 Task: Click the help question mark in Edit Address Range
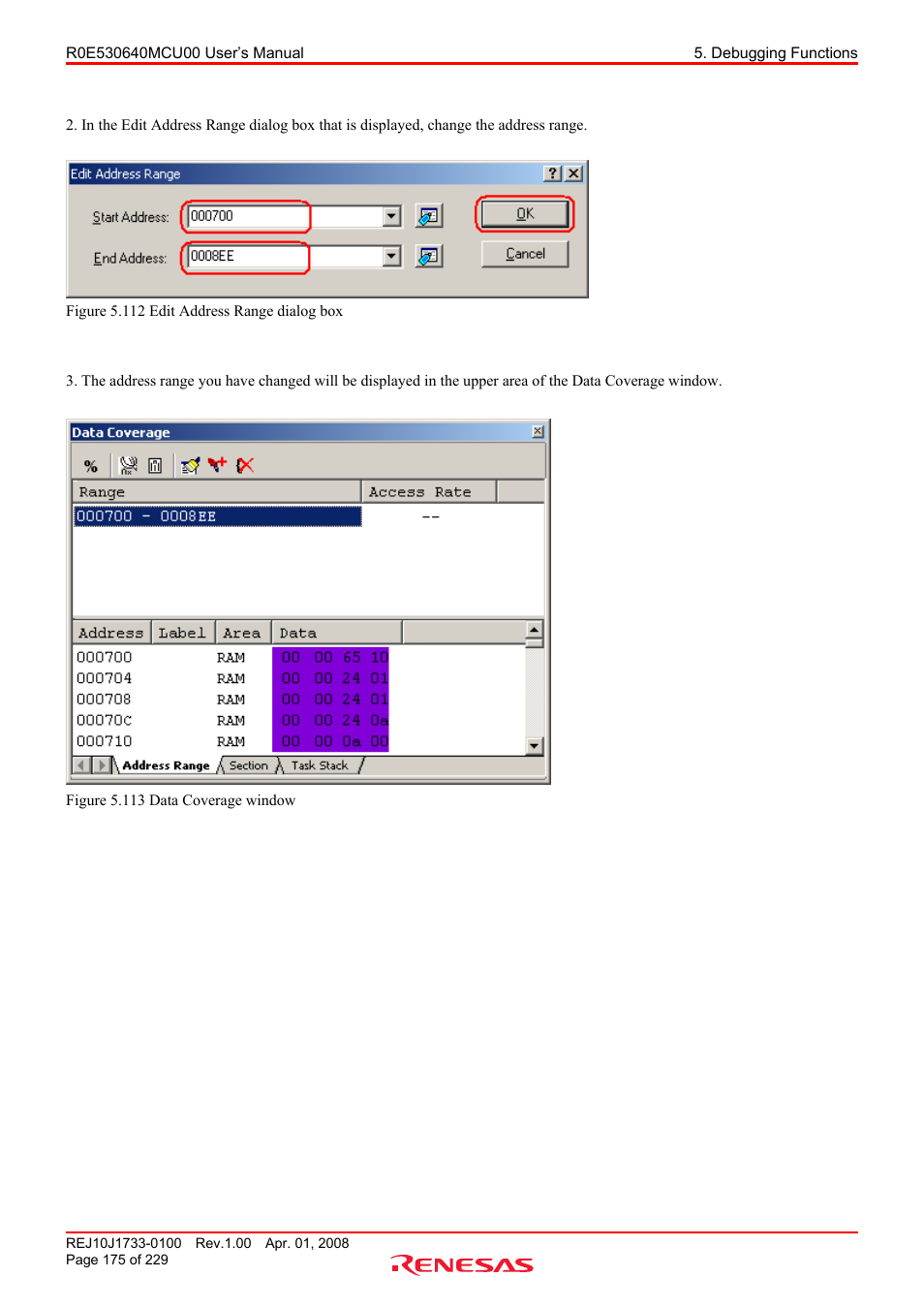552,173
